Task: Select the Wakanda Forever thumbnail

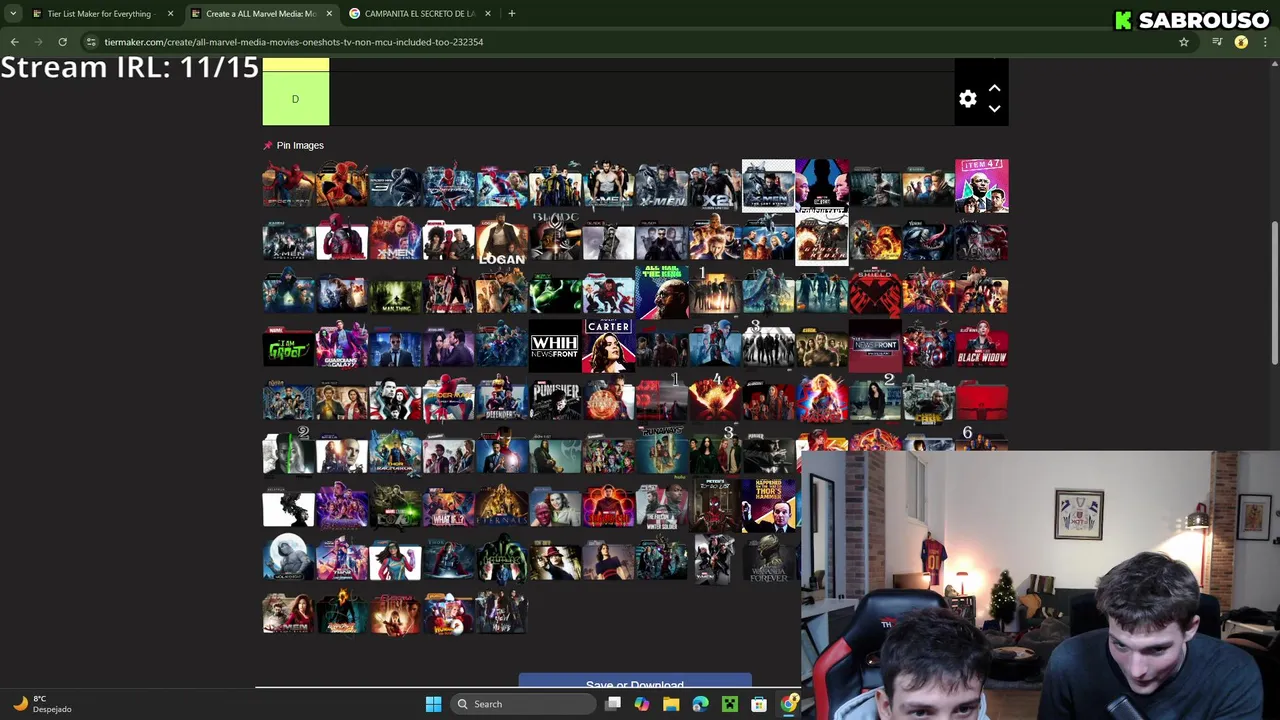Action: pos(768,560)
